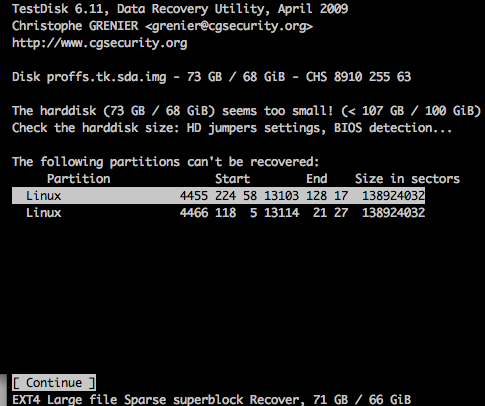The image size is (485, 406).
Task: Click the Continue button
Action: coord(54,382)
